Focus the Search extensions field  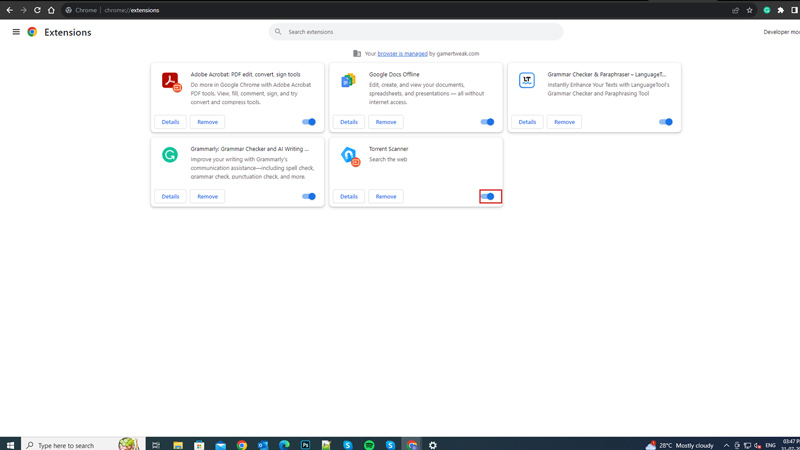pos(416,32)
